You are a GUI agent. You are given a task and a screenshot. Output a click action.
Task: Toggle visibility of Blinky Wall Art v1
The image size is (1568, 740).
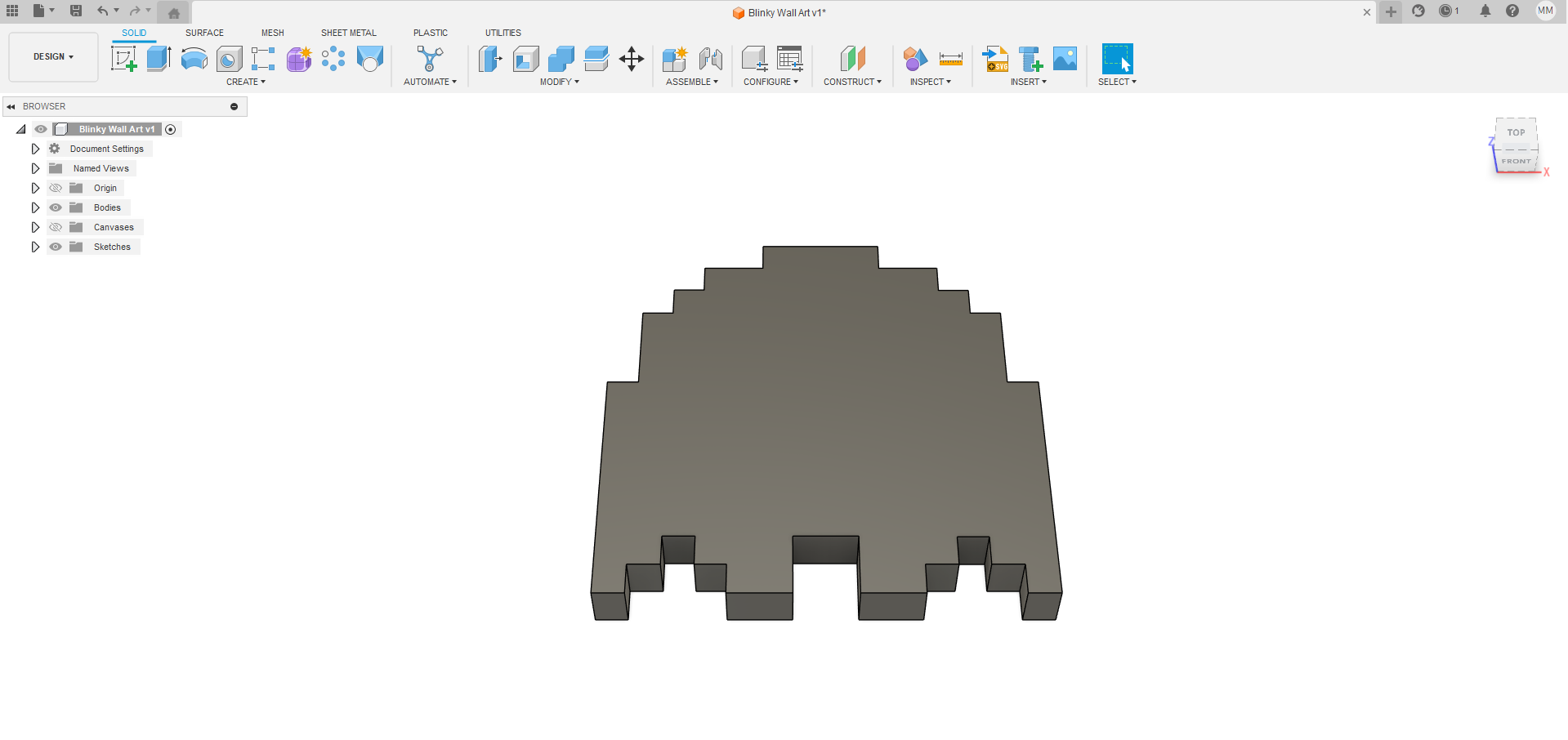click(41, 129)
